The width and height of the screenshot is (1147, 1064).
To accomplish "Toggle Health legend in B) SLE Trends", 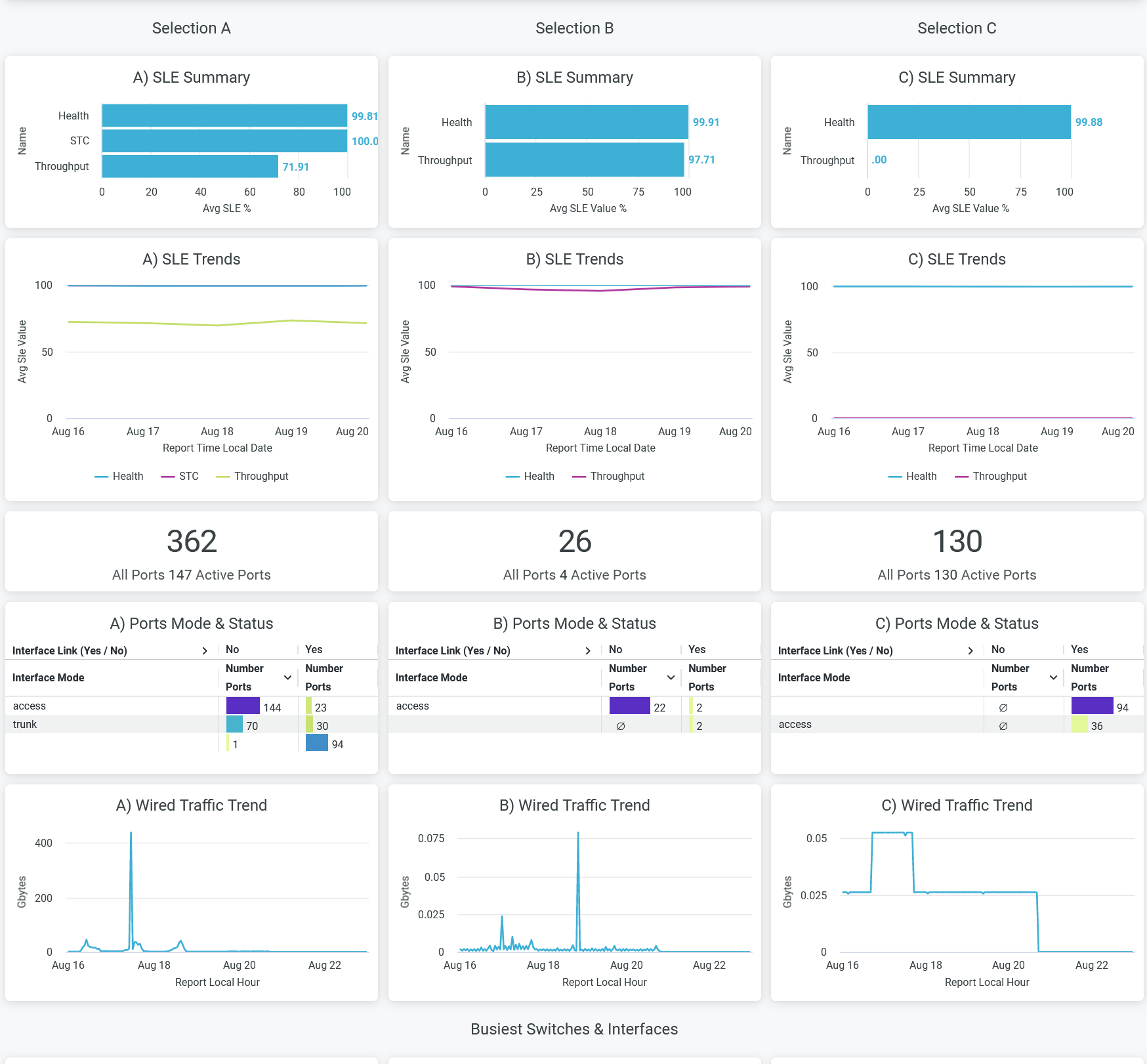I will 530,477.
